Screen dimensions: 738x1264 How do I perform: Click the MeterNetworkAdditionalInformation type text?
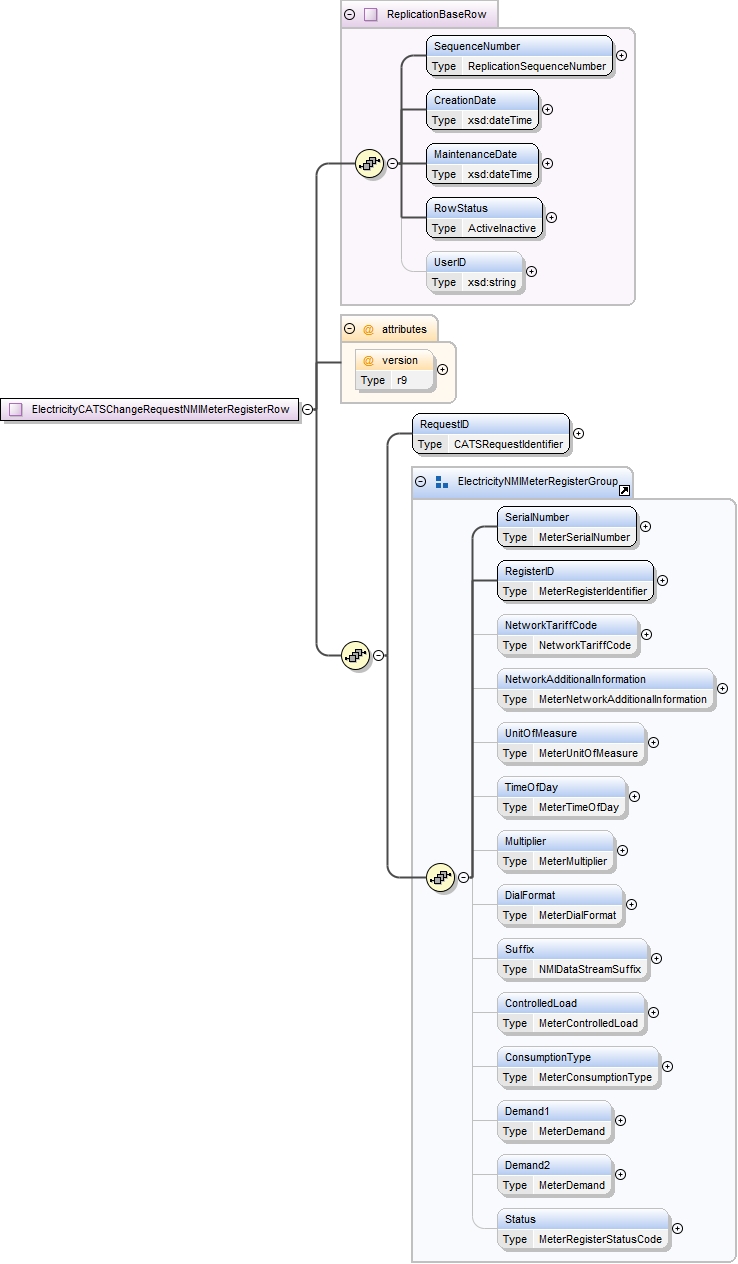pos(623,699)
